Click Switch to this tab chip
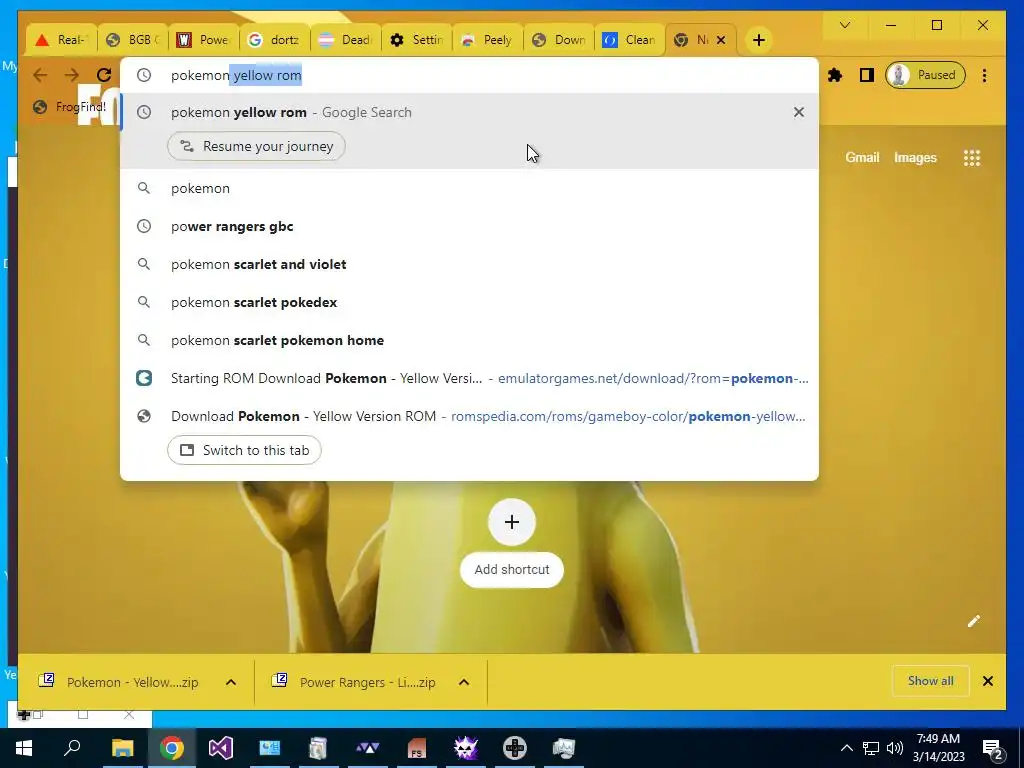 [x=244, y=450]
